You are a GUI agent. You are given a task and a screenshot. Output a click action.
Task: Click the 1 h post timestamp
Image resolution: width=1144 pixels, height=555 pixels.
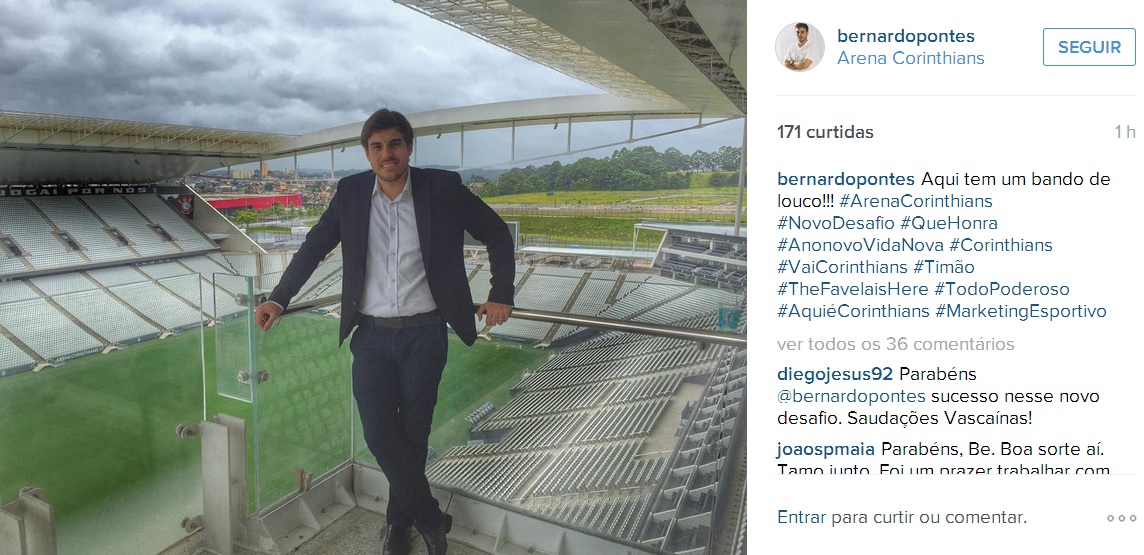(x=1124, y=132)
